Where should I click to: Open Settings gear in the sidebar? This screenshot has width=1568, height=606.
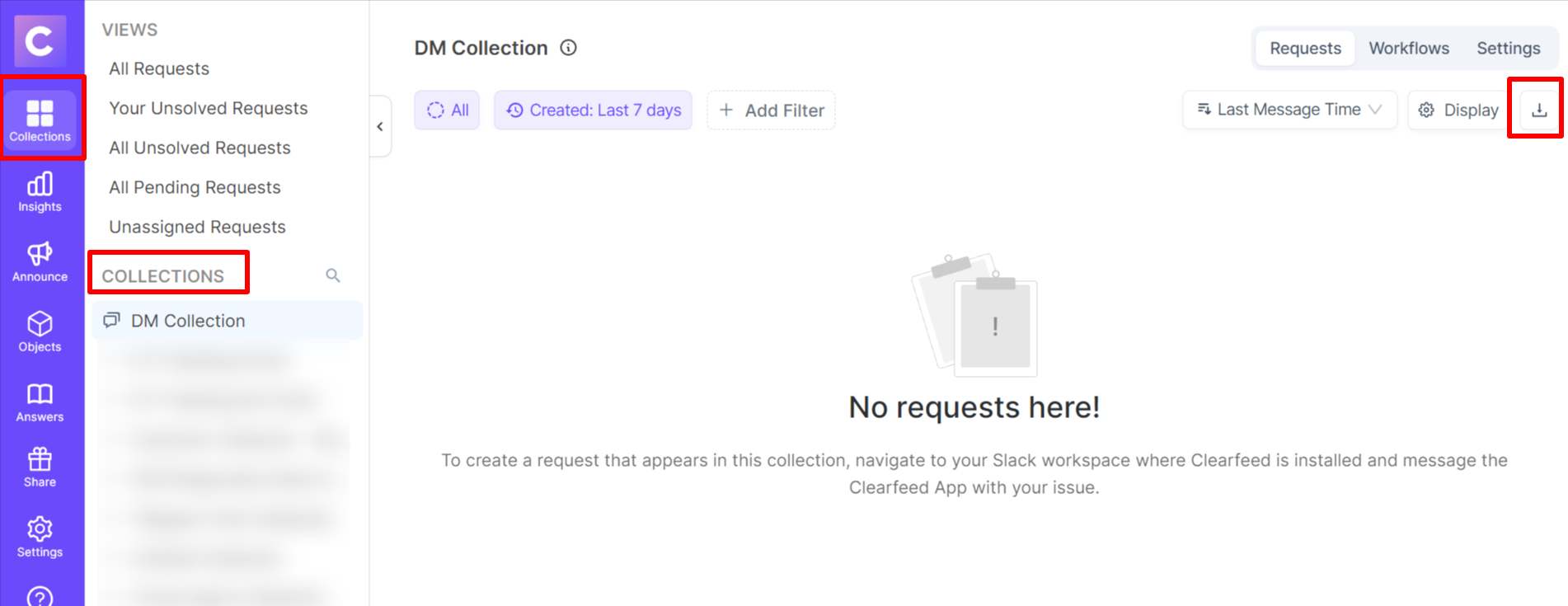pos(40,538)
